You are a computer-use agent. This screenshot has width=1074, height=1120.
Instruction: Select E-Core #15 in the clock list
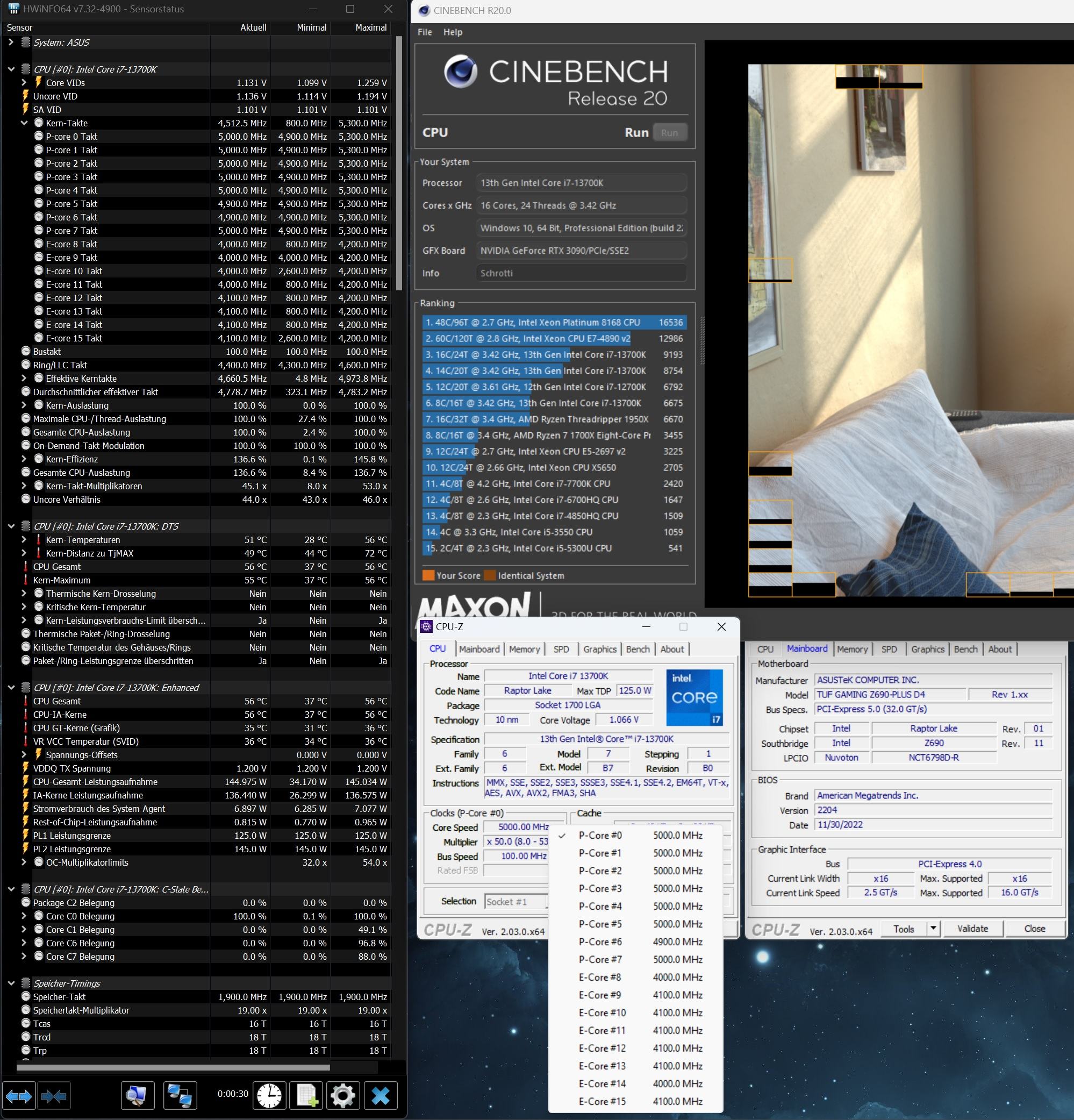(602, 1101)
